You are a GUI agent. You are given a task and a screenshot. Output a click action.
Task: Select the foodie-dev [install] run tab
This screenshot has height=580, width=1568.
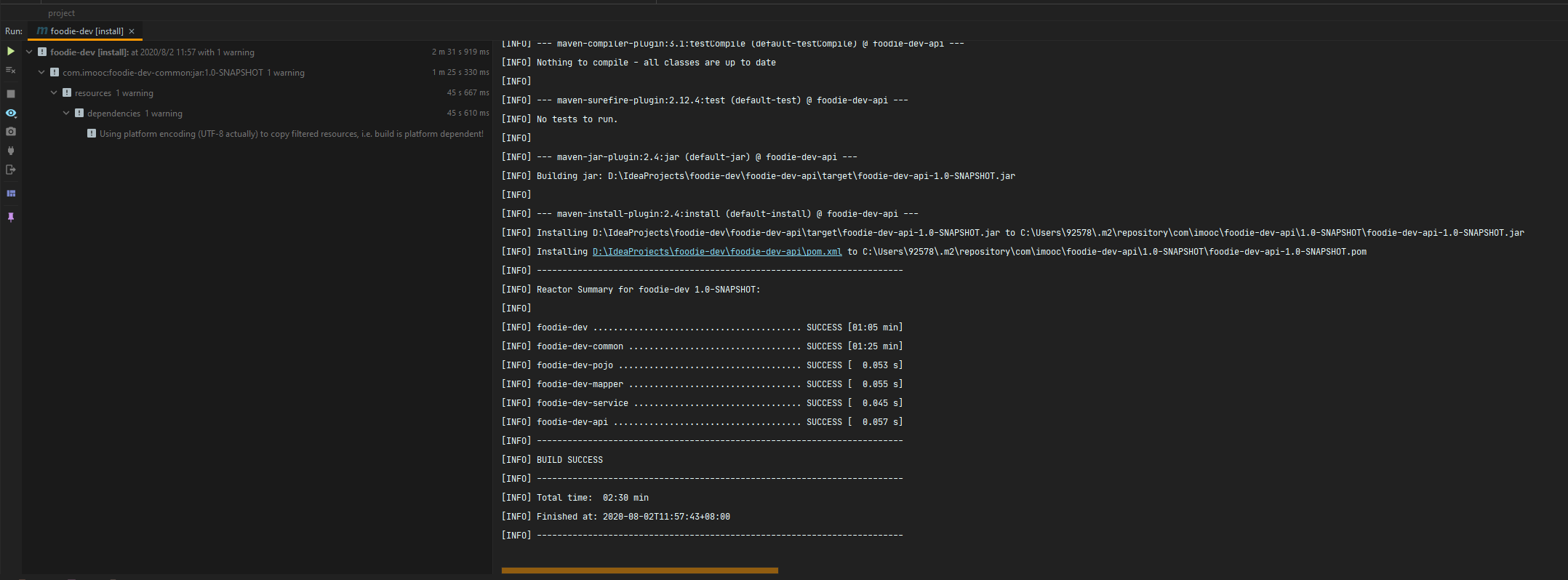point(87,31)
